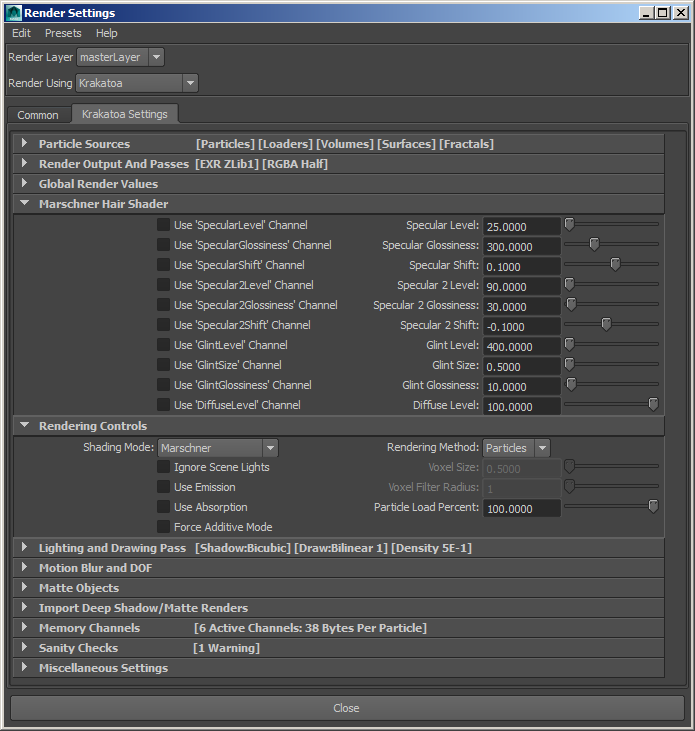695x731 pixels.
Task: Enable Use 'Specular2Shift' Channel checkbox
Action: pyautogui.click(x=163, y=325)
